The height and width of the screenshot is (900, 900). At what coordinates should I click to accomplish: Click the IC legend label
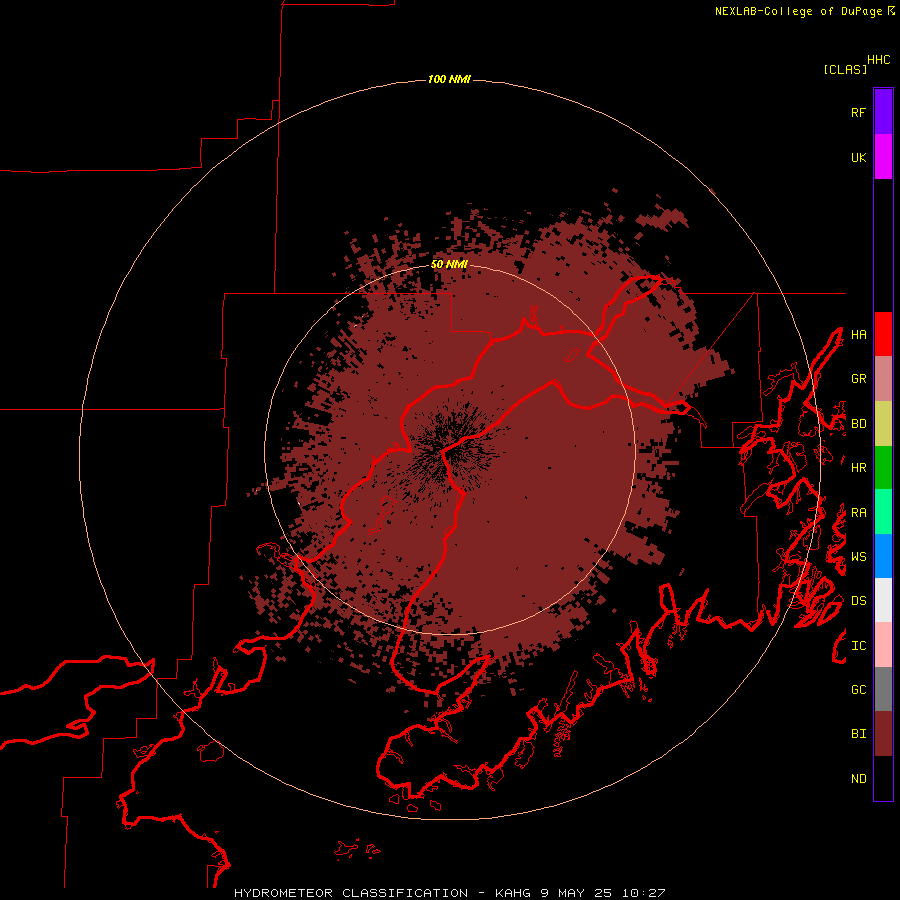(858, 646)
